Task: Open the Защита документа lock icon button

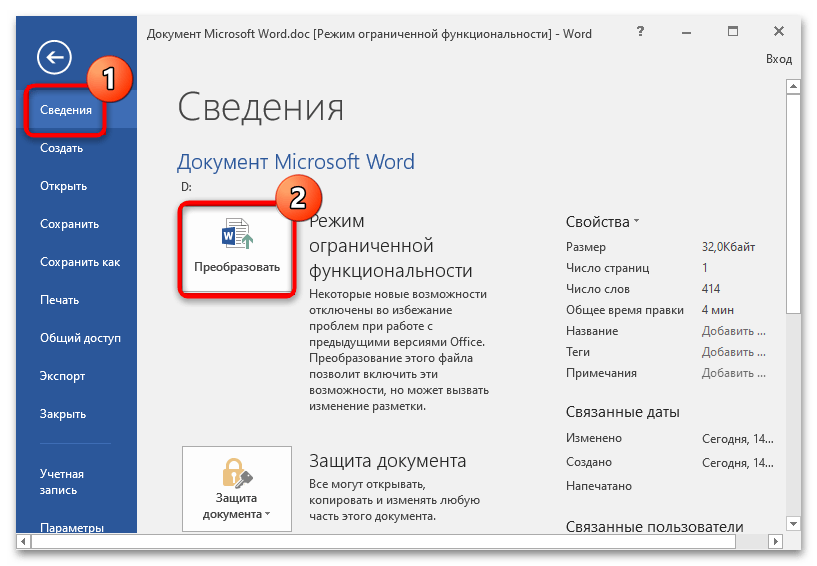Action: tap(237, 488)
